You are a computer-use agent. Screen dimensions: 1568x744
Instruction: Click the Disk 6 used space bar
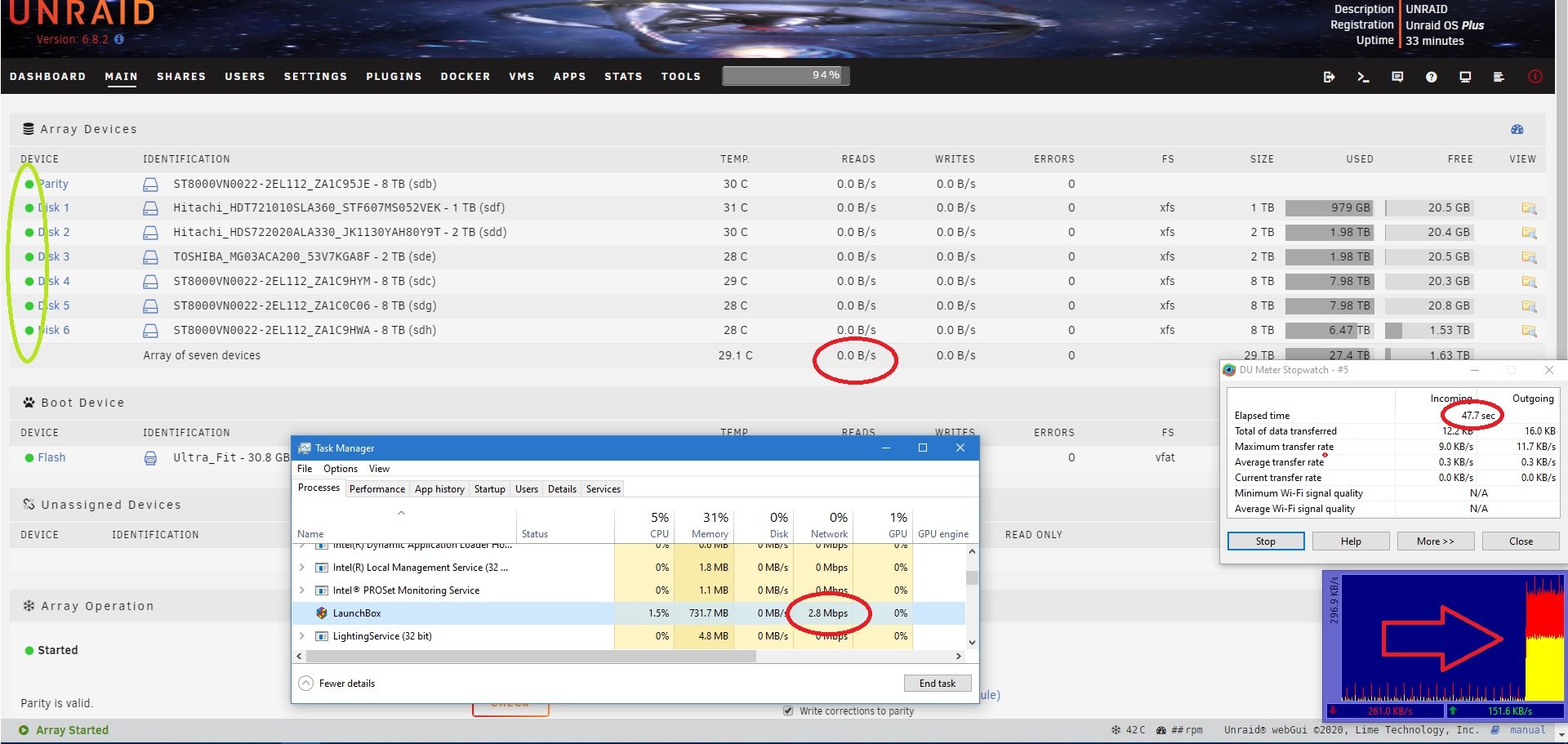tap(1329, 331)
